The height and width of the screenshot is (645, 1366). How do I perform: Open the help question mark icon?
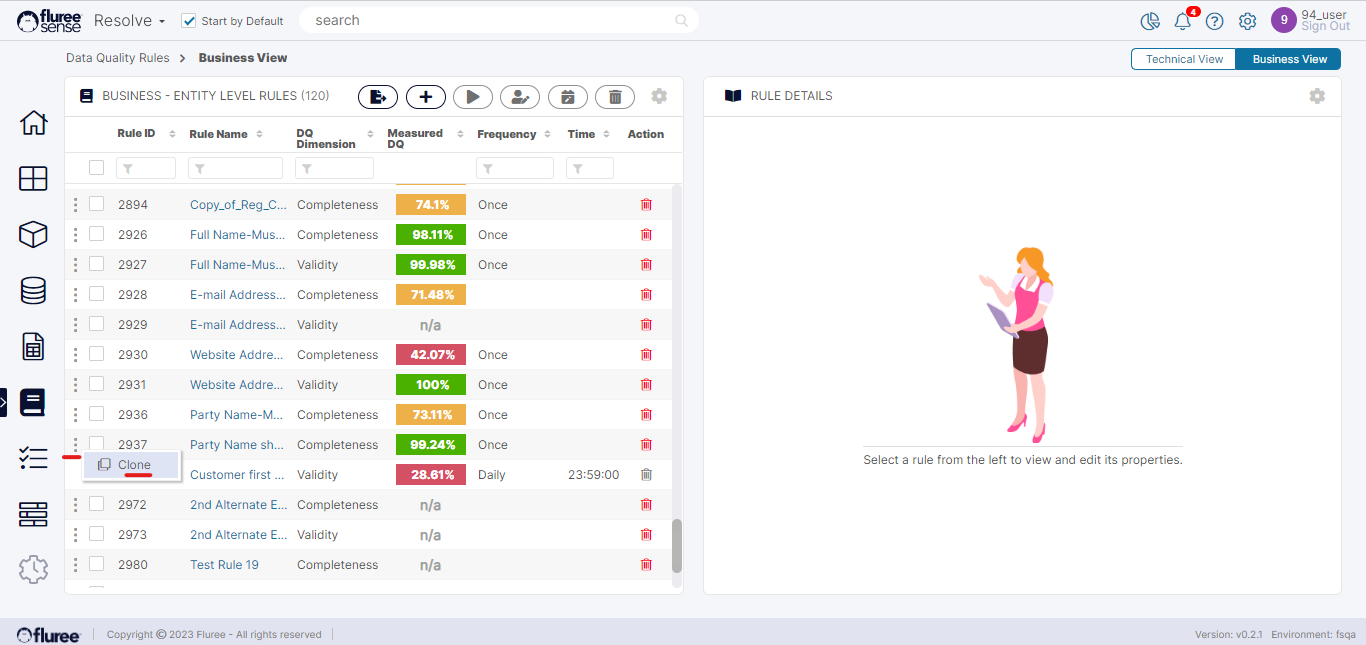pyautogui.click(x=1214, y=21)
